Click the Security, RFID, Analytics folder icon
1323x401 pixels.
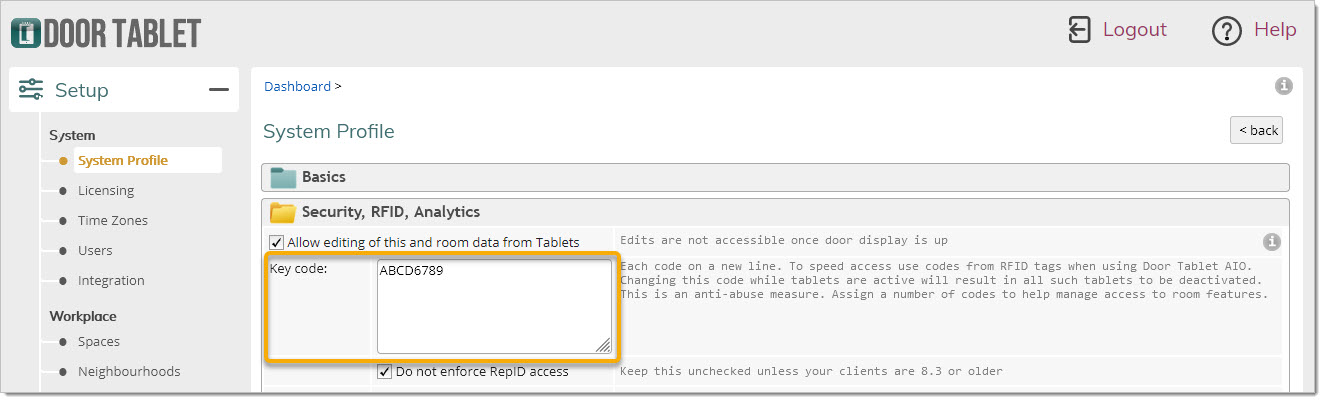(x=284, y=212)
